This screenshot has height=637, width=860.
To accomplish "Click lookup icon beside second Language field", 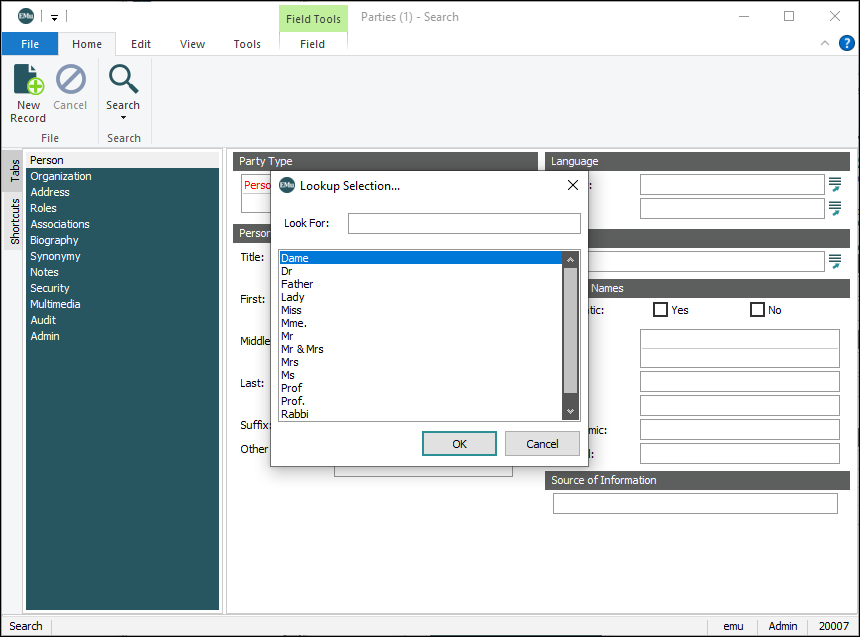I will point(834,208).
